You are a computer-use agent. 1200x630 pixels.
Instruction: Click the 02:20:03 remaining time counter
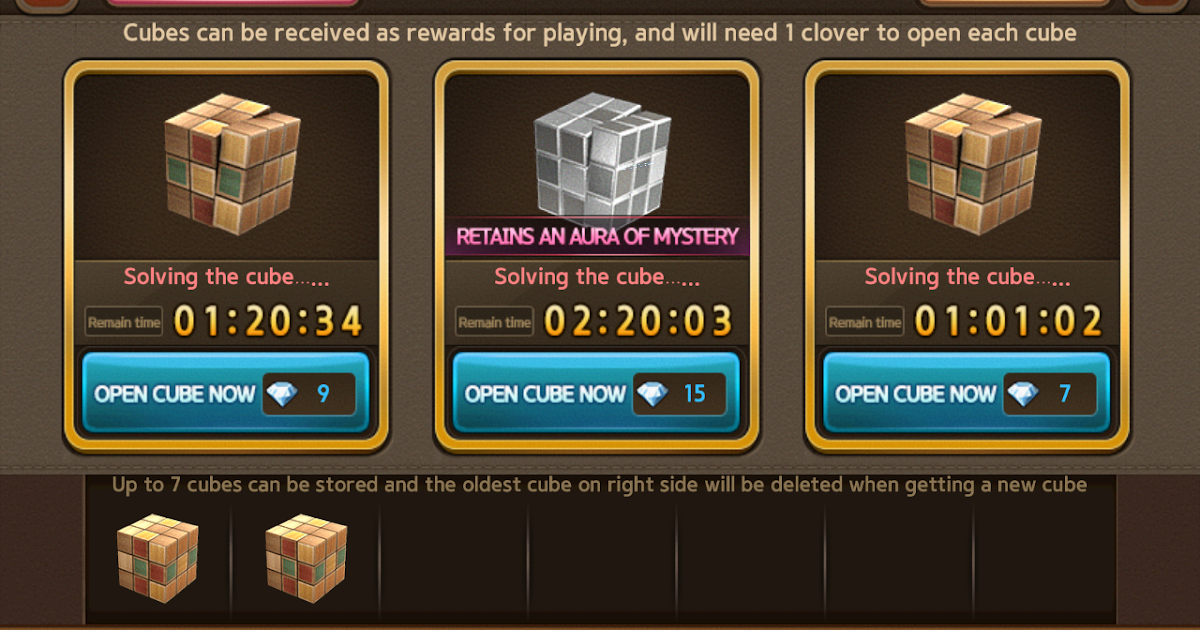pyautogui.click(x=639, y=322)
